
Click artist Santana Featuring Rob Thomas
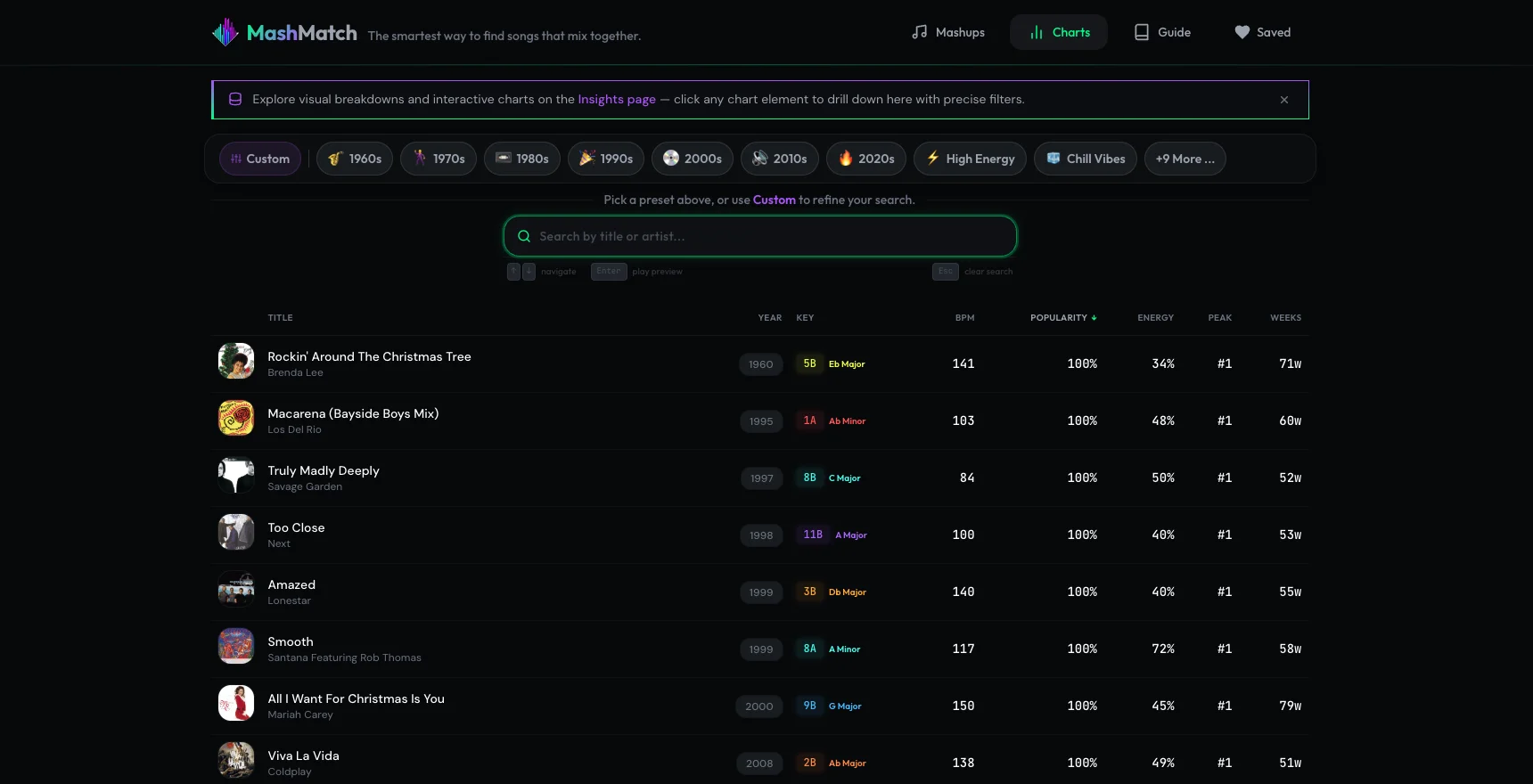coord(344,657)
